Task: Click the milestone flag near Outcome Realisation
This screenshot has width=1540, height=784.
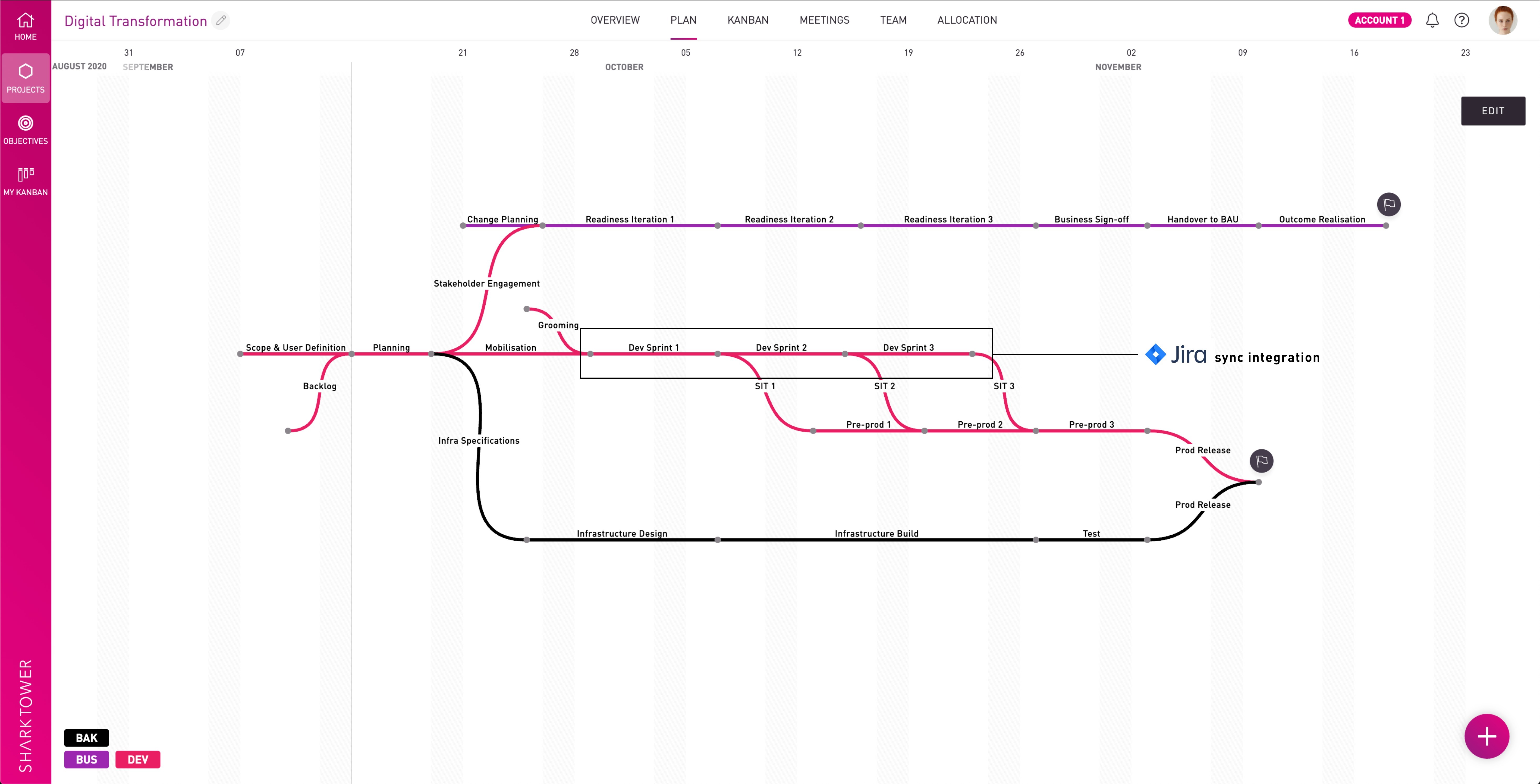Action: click(1389, 204)
